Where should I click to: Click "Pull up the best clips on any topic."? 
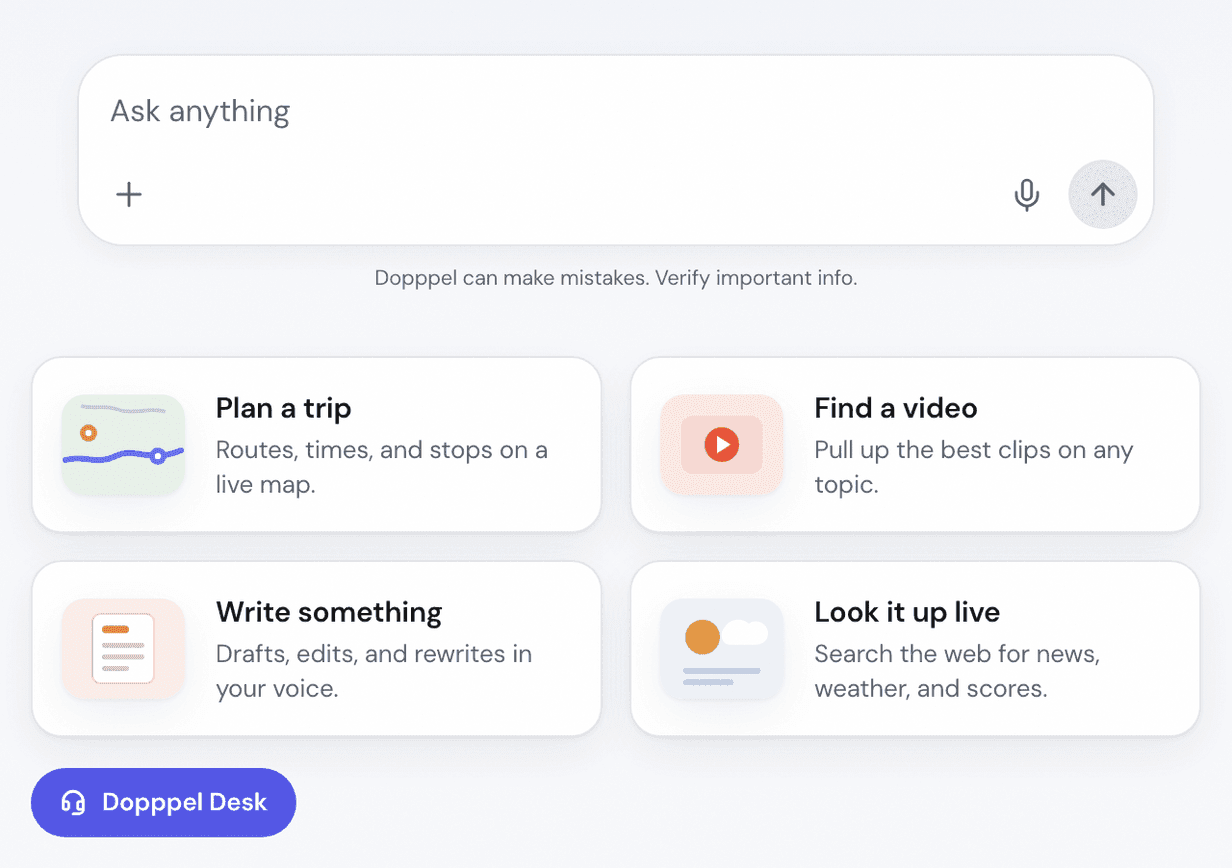click(x=973, y=467)
